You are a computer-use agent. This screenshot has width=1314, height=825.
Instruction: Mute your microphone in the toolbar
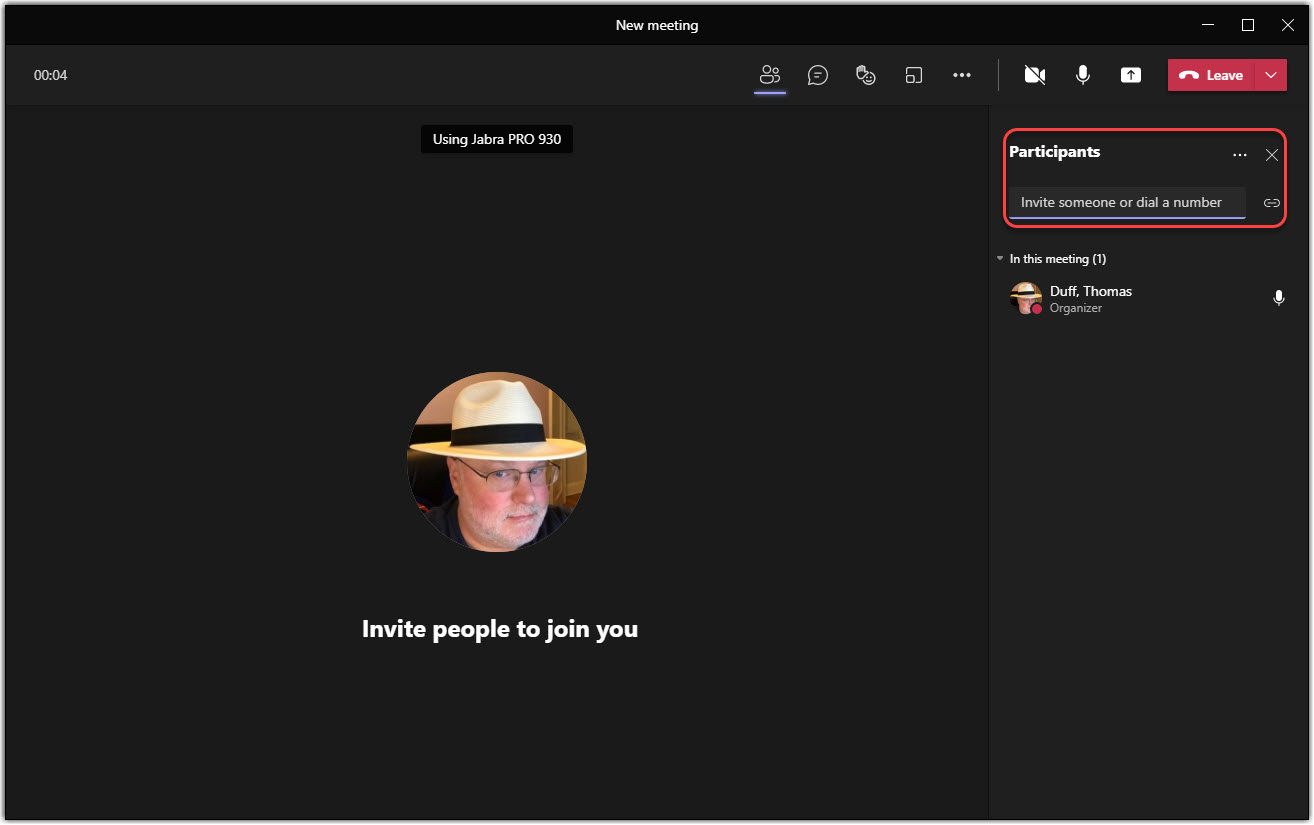(1082, 75)
